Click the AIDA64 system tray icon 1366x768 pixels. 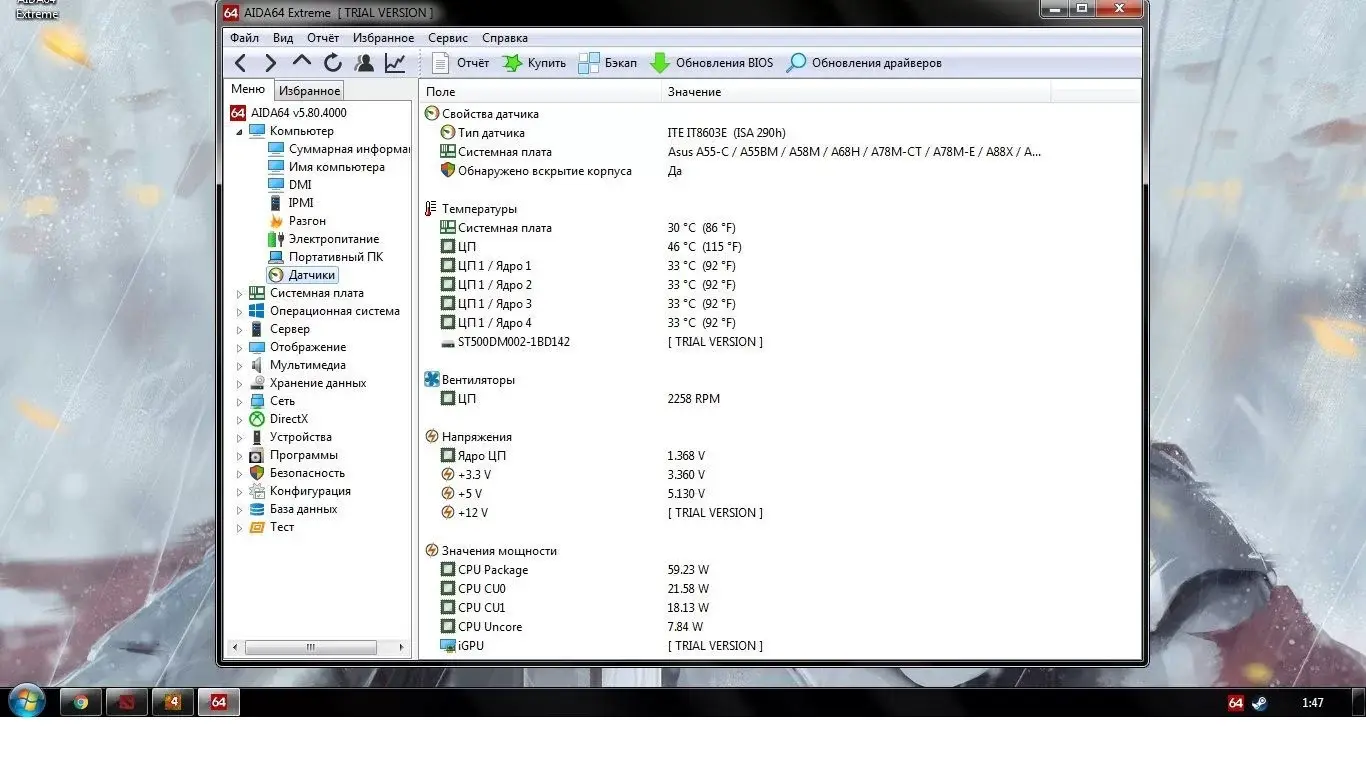pyautogui.click(x=1236, y=703)
